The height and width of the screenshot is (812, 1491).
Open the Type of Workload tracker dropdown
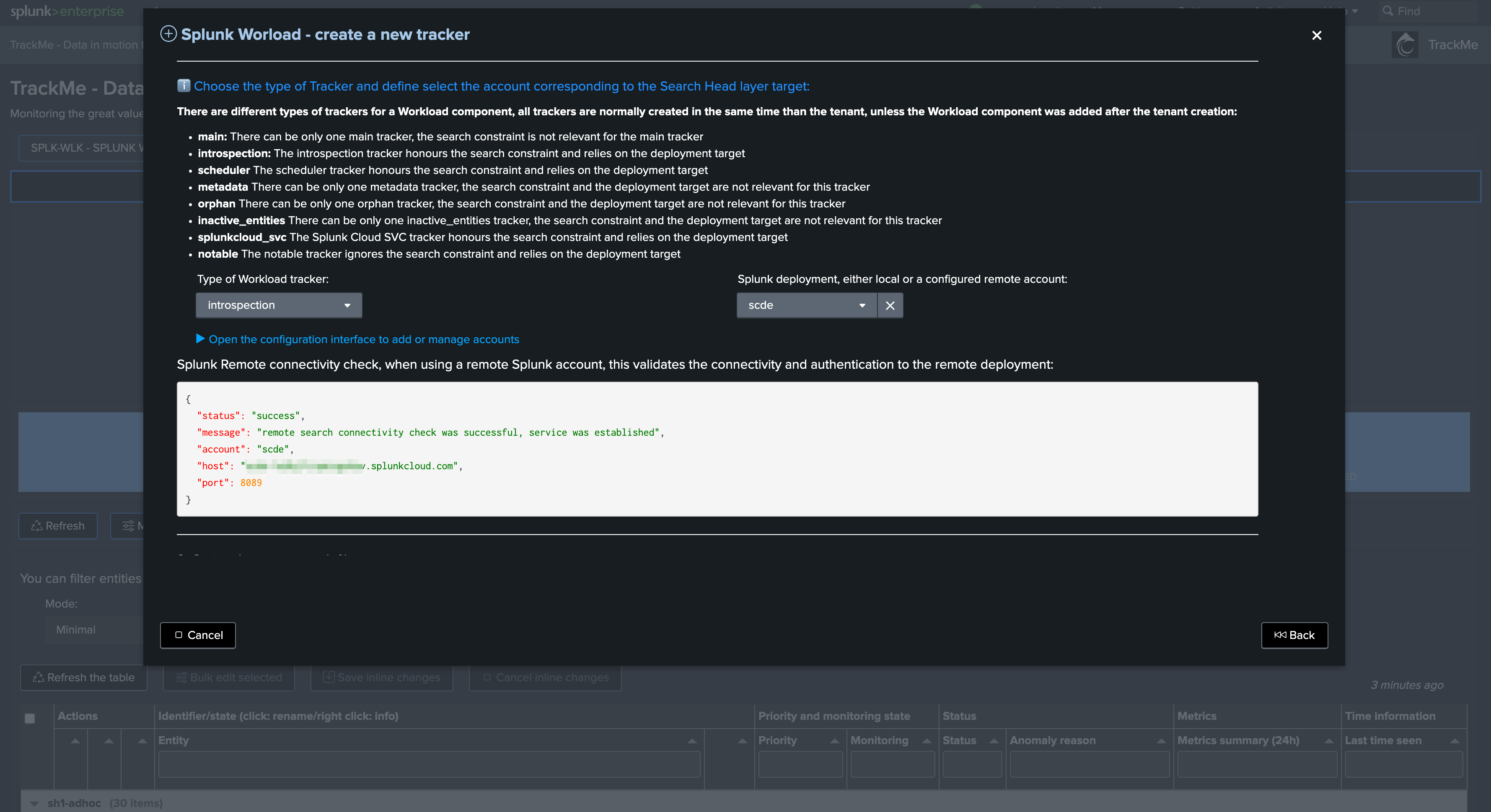[279, 305]
